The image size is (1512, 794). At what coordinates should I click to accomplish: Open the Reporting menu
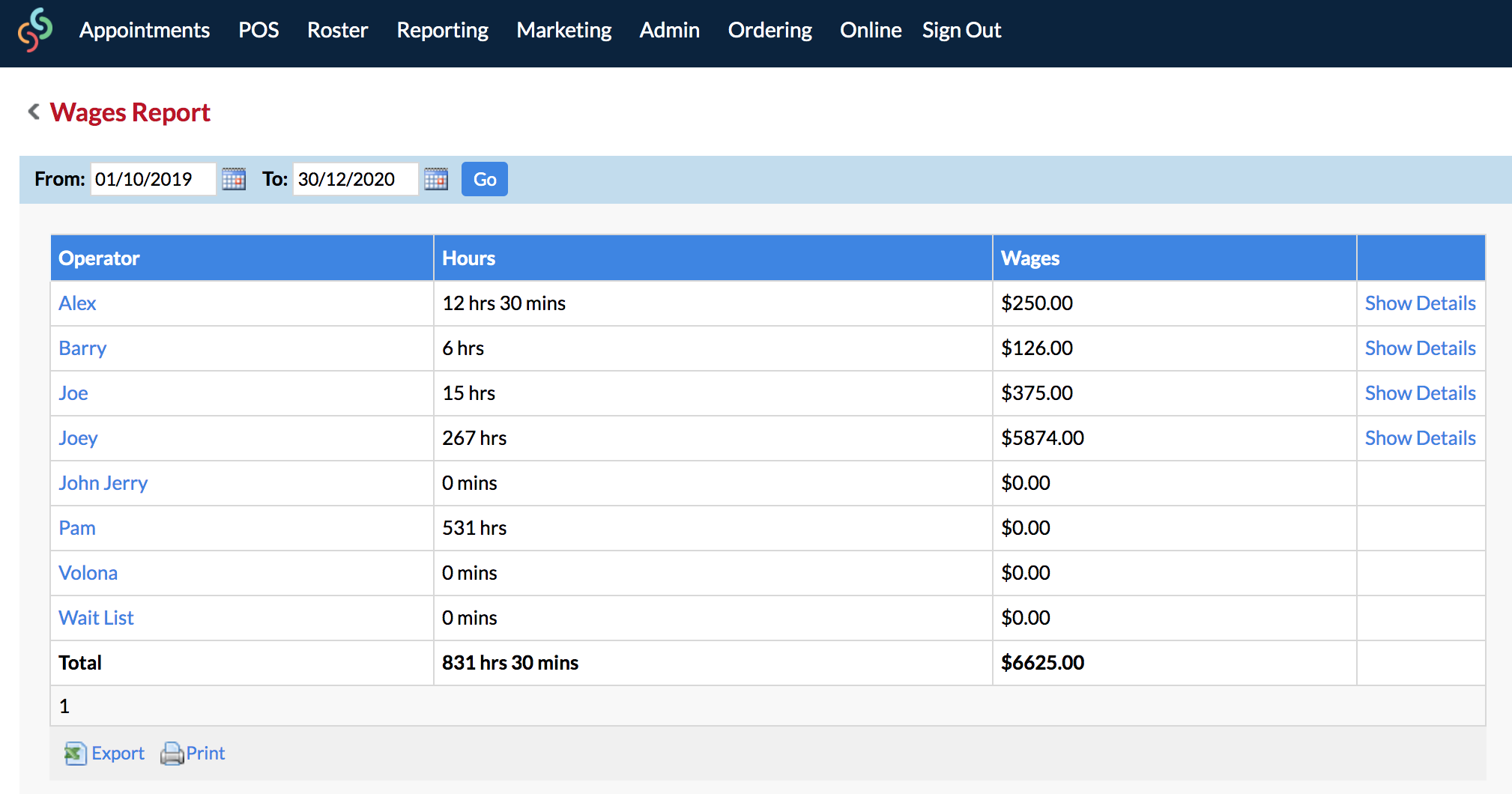click(442, 30)
